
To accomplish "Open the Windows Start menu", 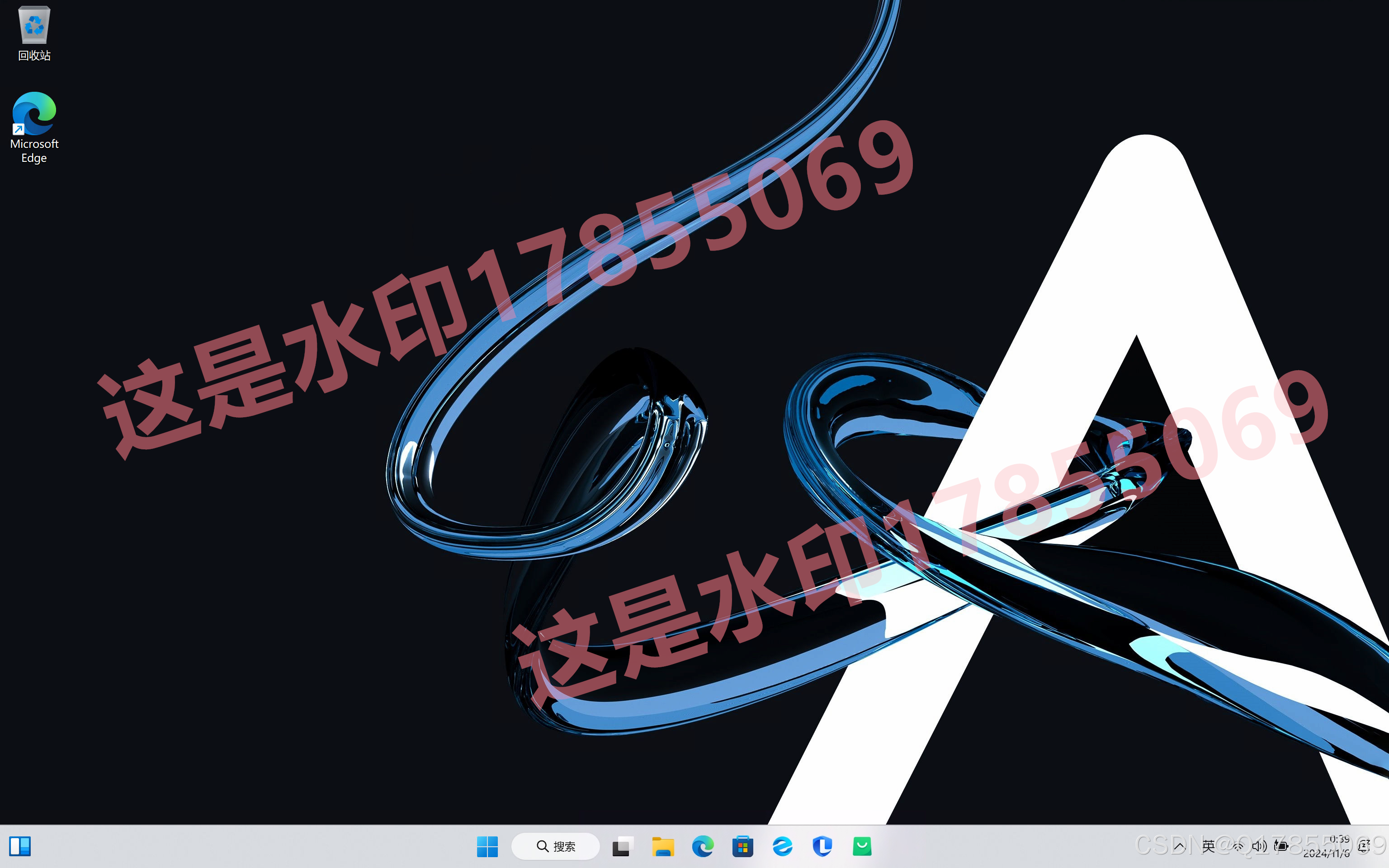I will pos(487,846).
